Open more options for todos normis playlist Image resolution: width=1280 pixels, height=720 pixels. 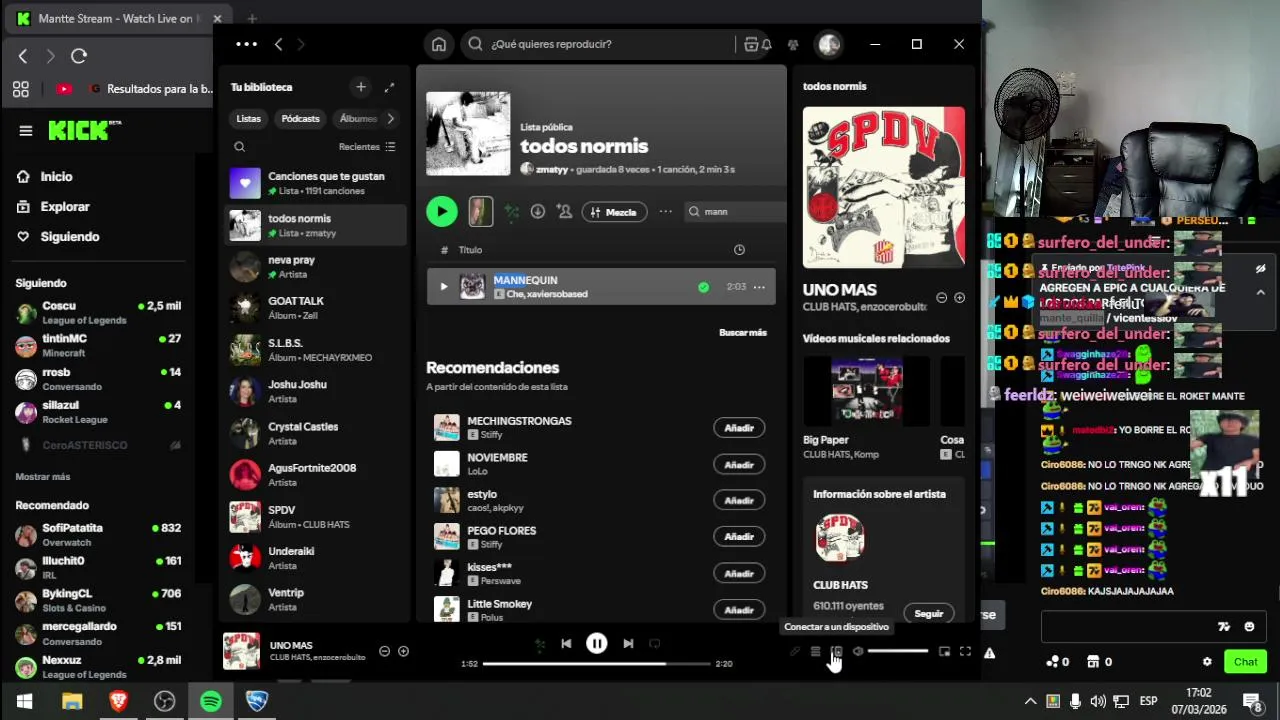[x=665, y=212]
